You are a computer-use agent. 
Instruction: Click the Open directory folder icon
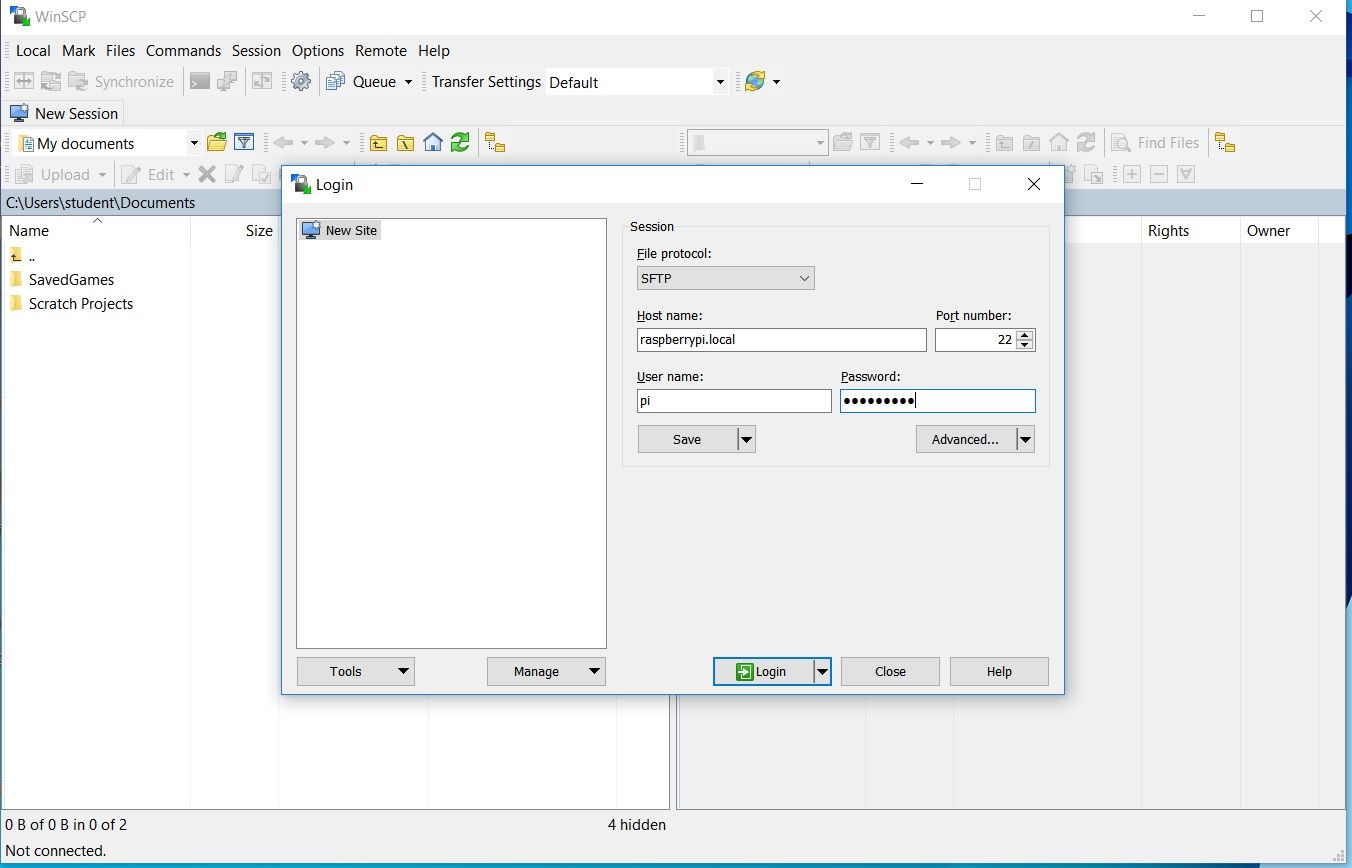pos(216,142)
